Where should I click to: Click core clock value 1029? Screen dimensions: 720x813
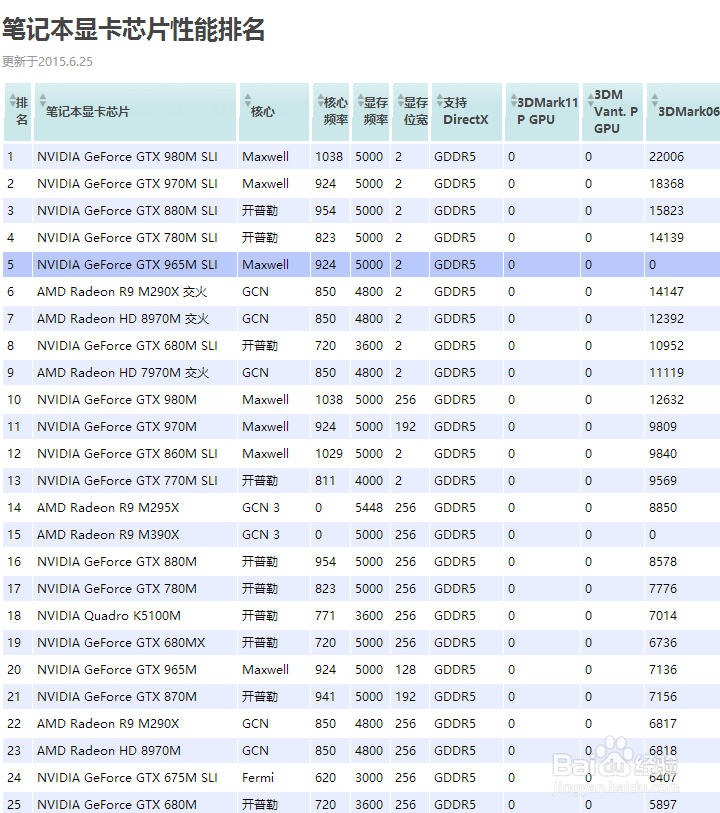329,454
